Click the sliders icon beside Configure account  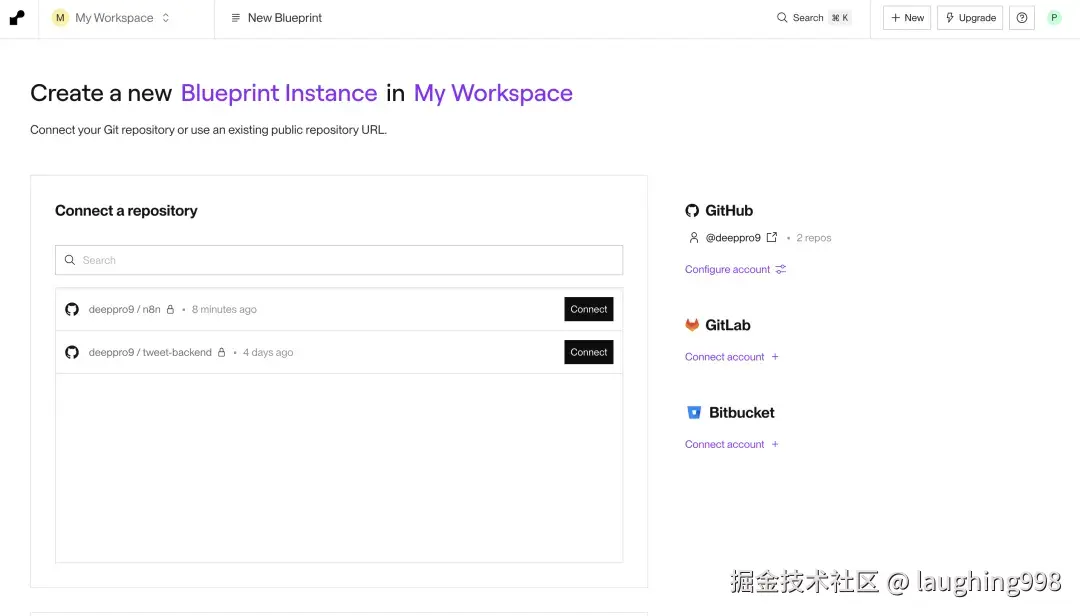click(780, 269)
